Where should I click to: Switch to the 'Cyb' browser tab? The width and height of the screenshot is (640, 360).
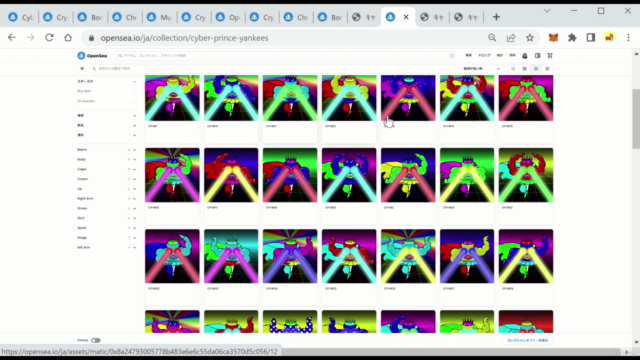(x=21, y=17)
